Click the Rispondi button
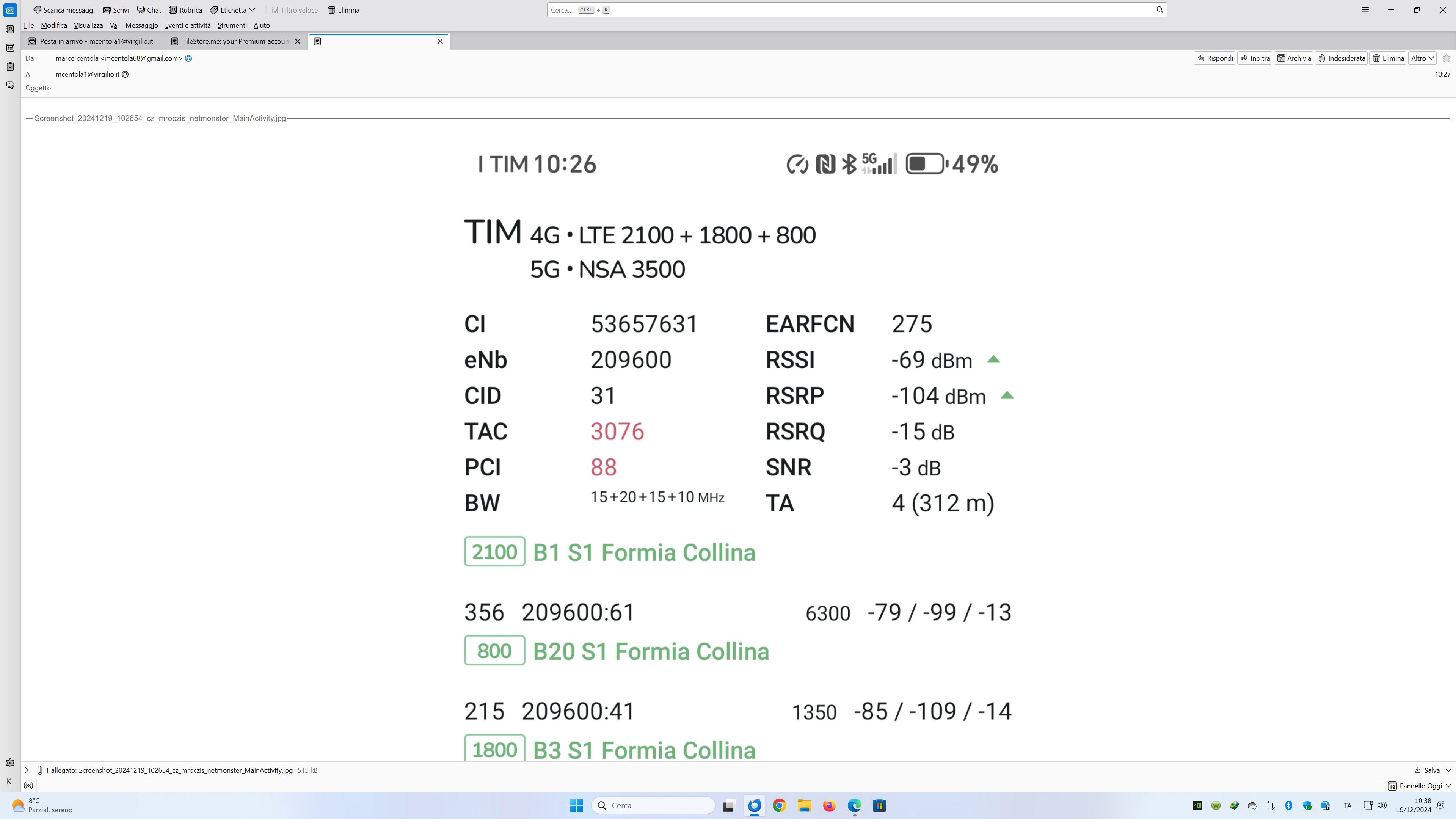The height and width of the screenshot is (819, 1456). click(1214, 58)
